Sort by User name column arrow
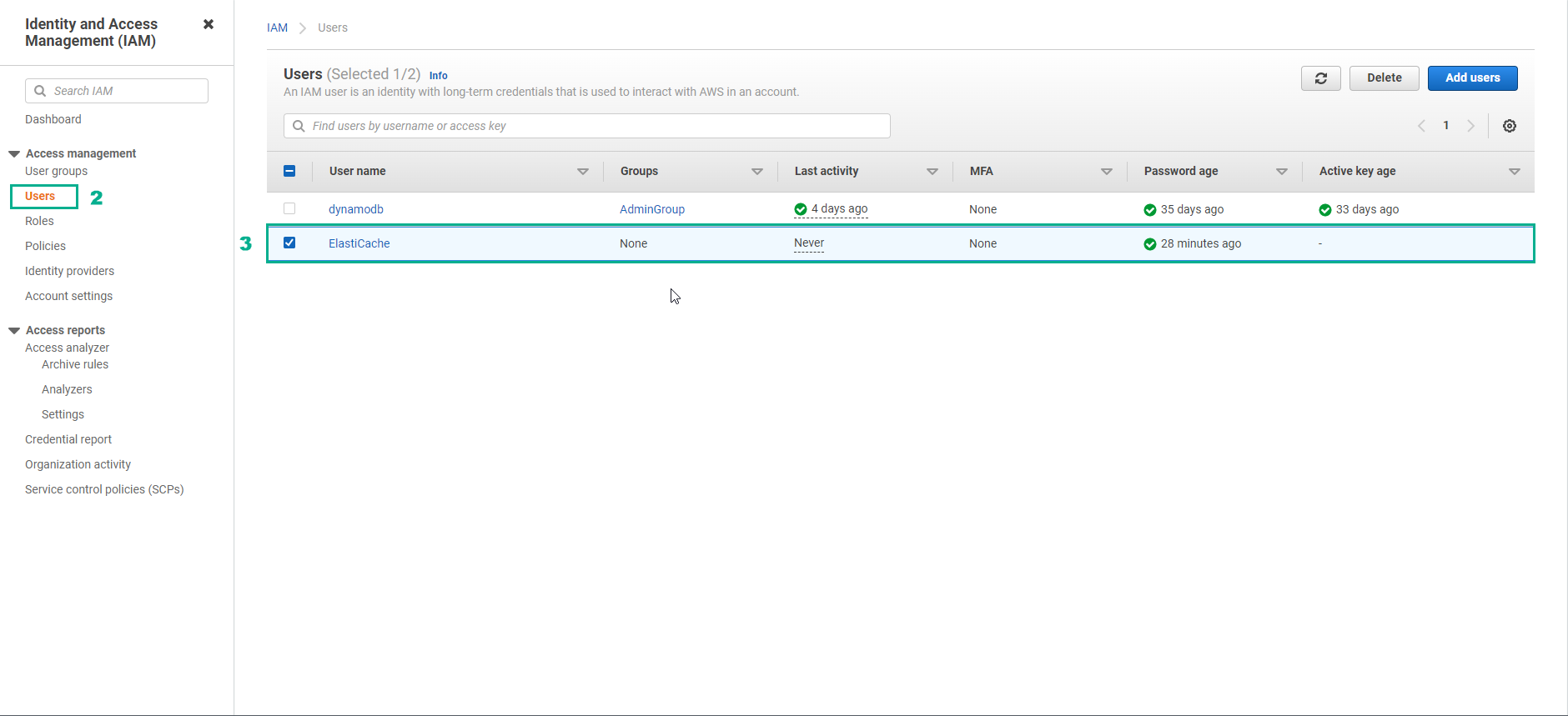The width and height of the screenshot is (1568, 716). point(582,172)
